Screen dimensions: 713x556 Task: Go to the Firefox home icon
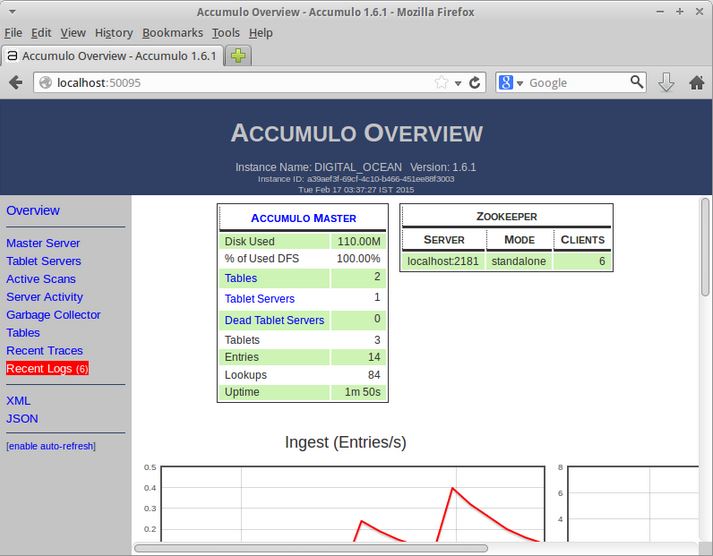coord(697,83)
